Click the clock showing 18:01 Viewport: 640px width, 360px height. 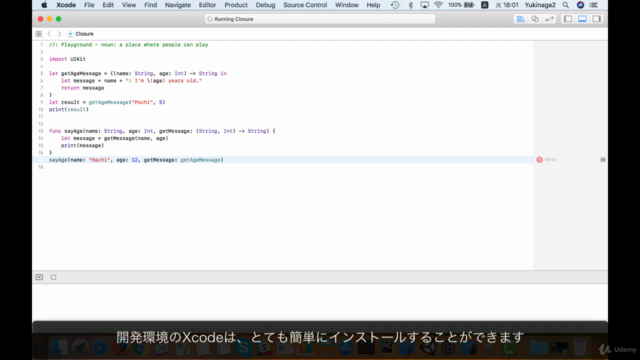point(507,5)
